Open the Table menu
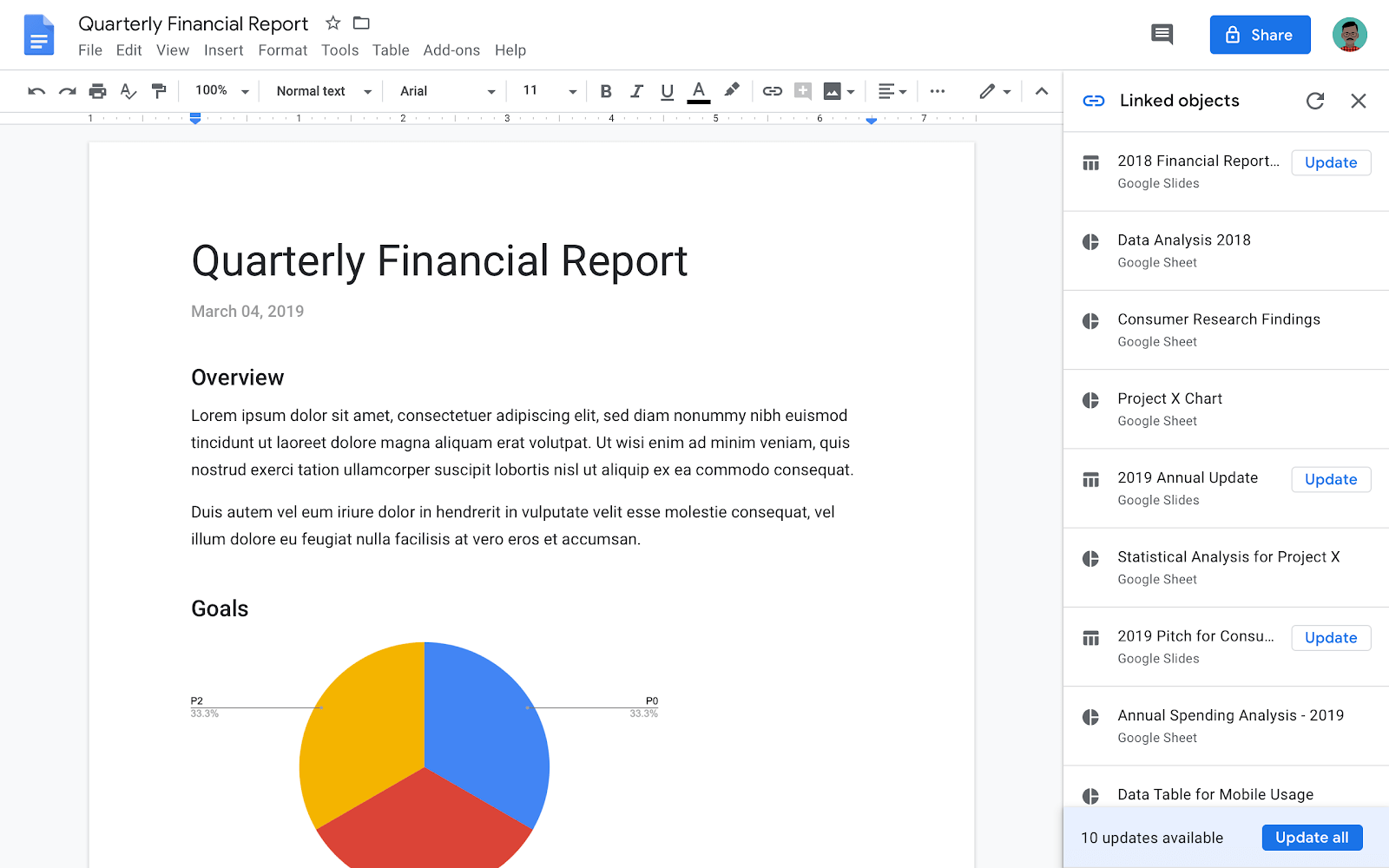Screen dimensions: 1389x868 (x=391, y=50)
